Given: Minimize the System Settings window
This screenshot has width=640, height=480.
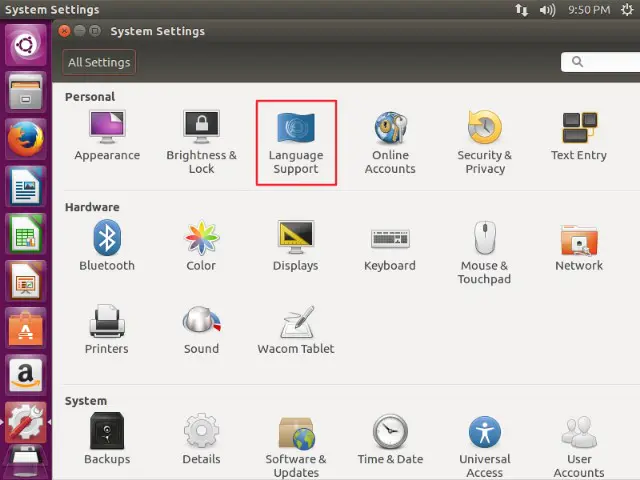Looking at the screenshot, I should coord(80,31).
